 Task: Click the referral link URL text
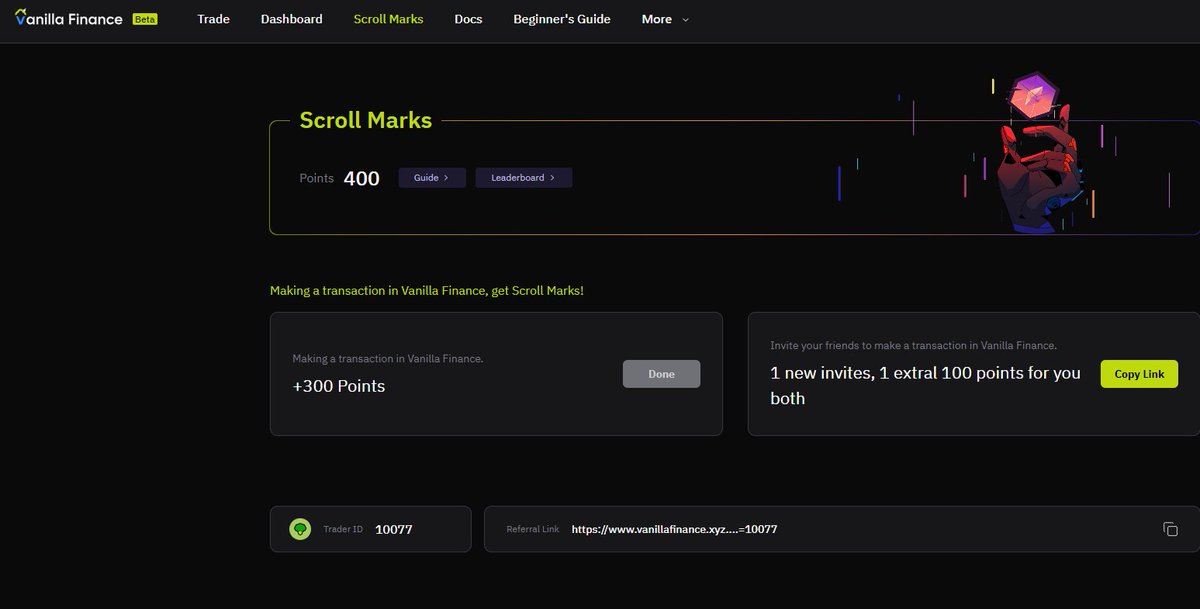[x=674, y=529]
